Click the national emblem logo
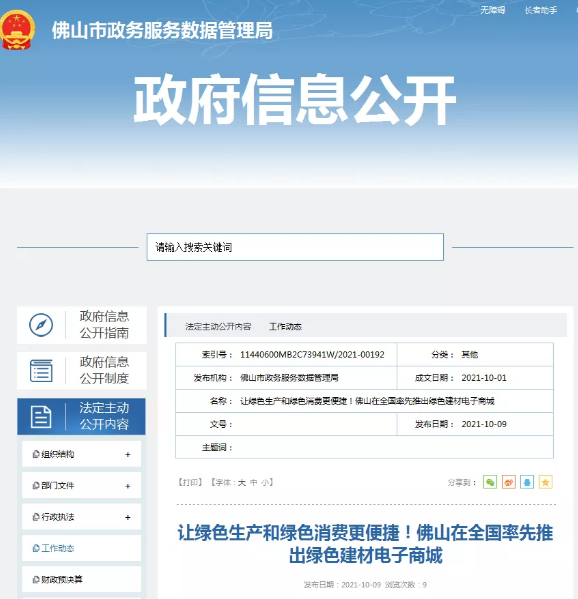578x599 pixels. (x=17, y=30)
